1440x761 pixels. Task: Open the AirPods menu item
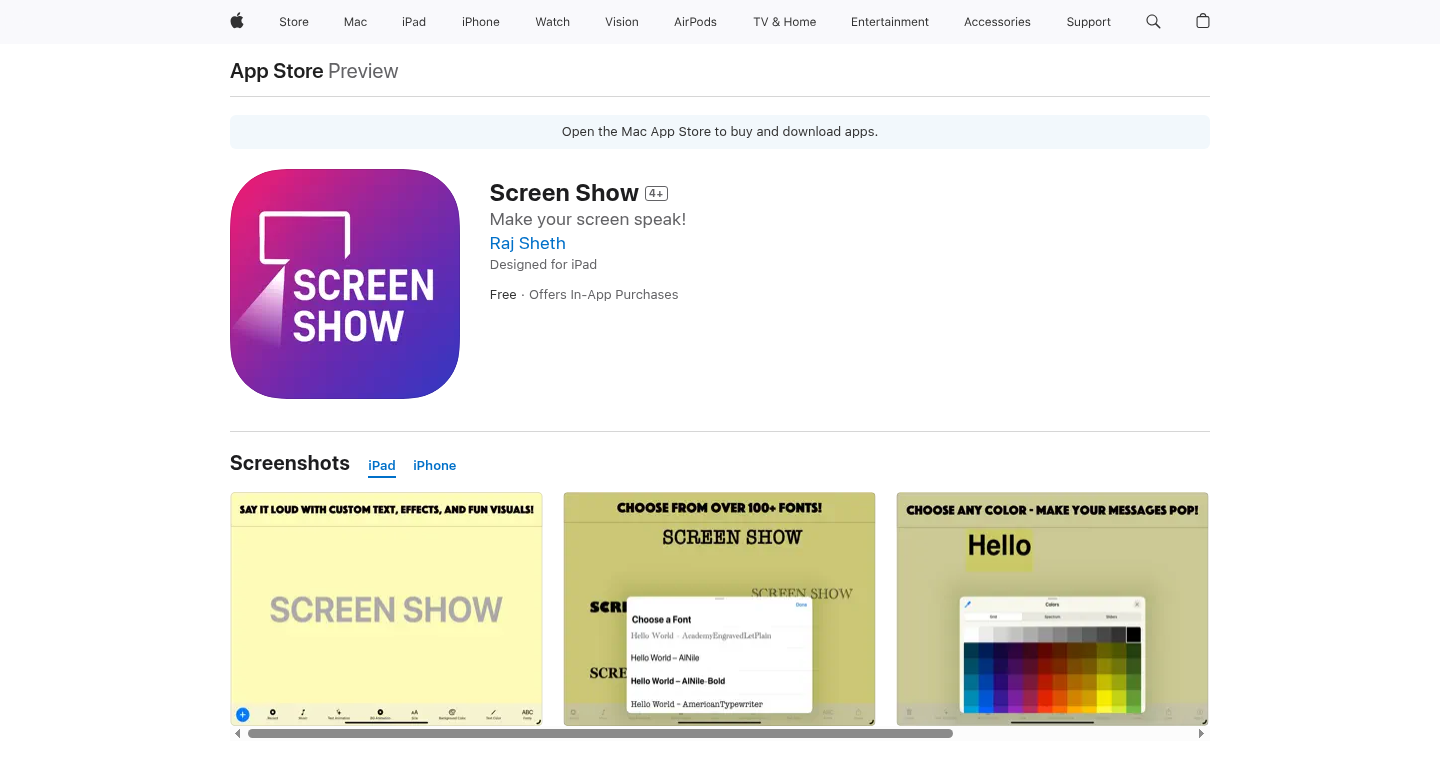[x=695, y=22]
